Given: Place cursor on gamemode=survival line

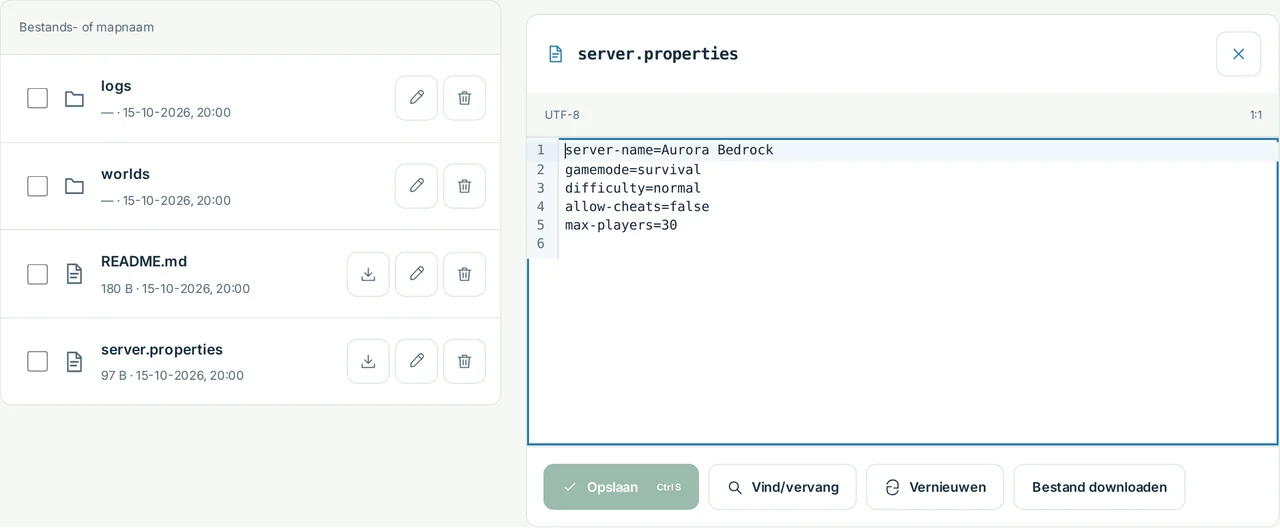Looking at the screenshot, I should tap(633, 169).
